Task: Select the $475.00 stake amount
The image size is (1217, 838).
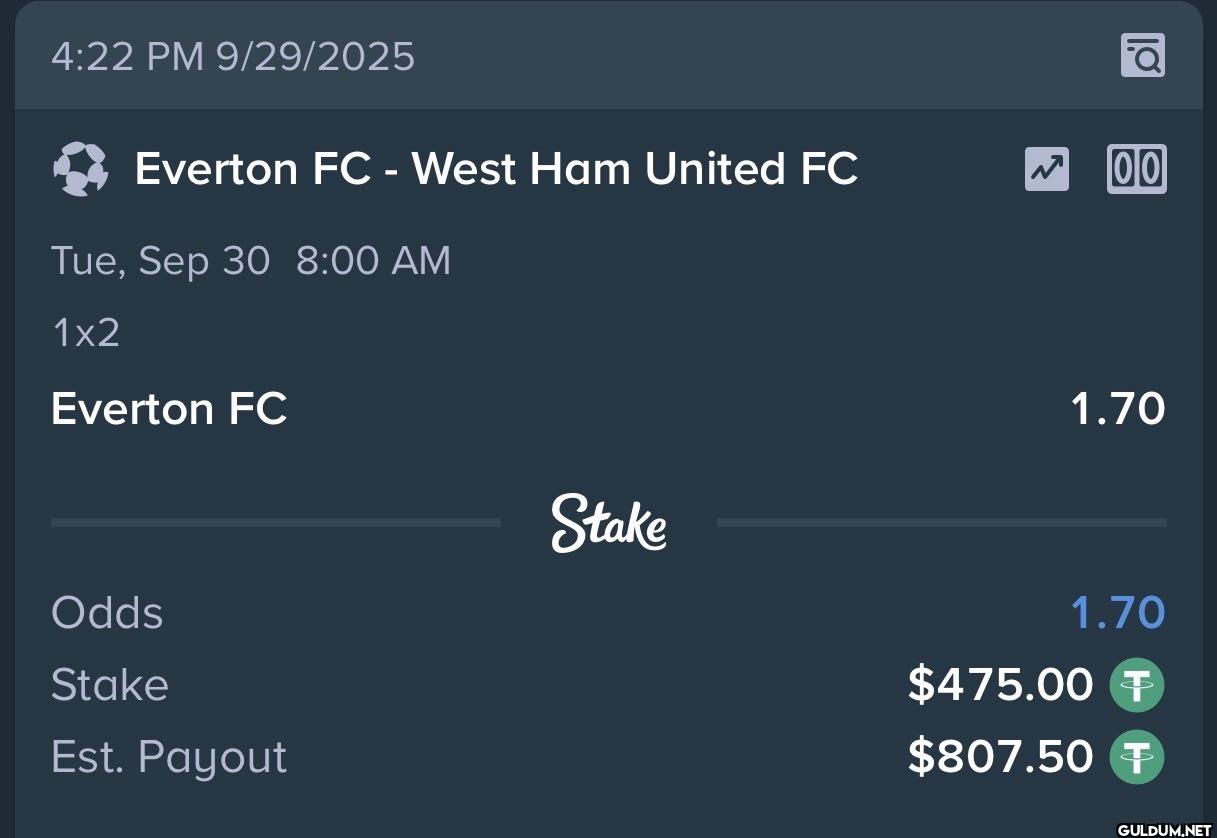Action: pyautogui.click(x=1000, y=685)
